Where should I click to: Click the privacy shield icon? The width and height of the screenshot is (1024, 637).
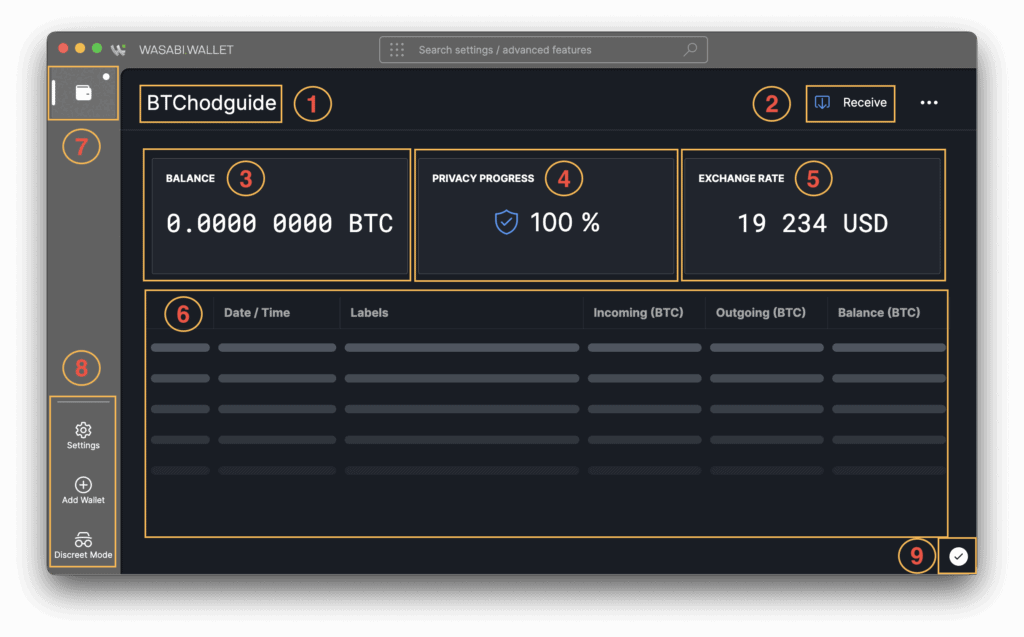(507, 223)
